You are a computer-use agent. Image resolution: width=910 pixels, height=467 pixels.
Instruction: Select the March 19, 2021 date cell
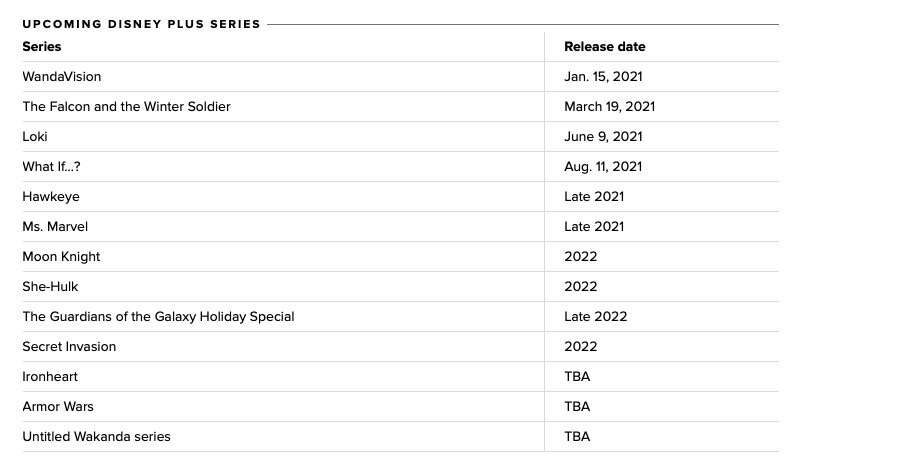pos(609,107)
